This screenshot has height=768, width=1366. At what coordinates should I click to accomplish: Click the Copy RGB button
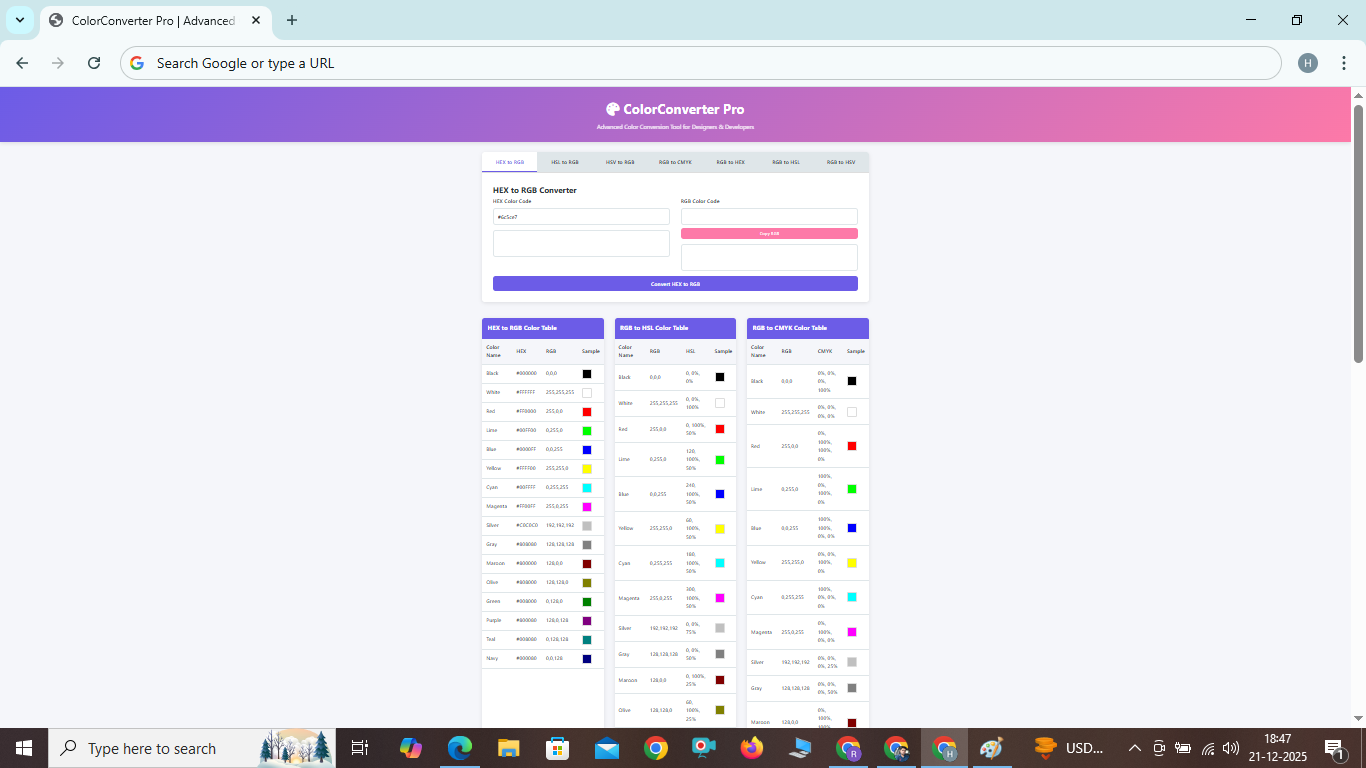pyautogui.click(x=769, y=232)
